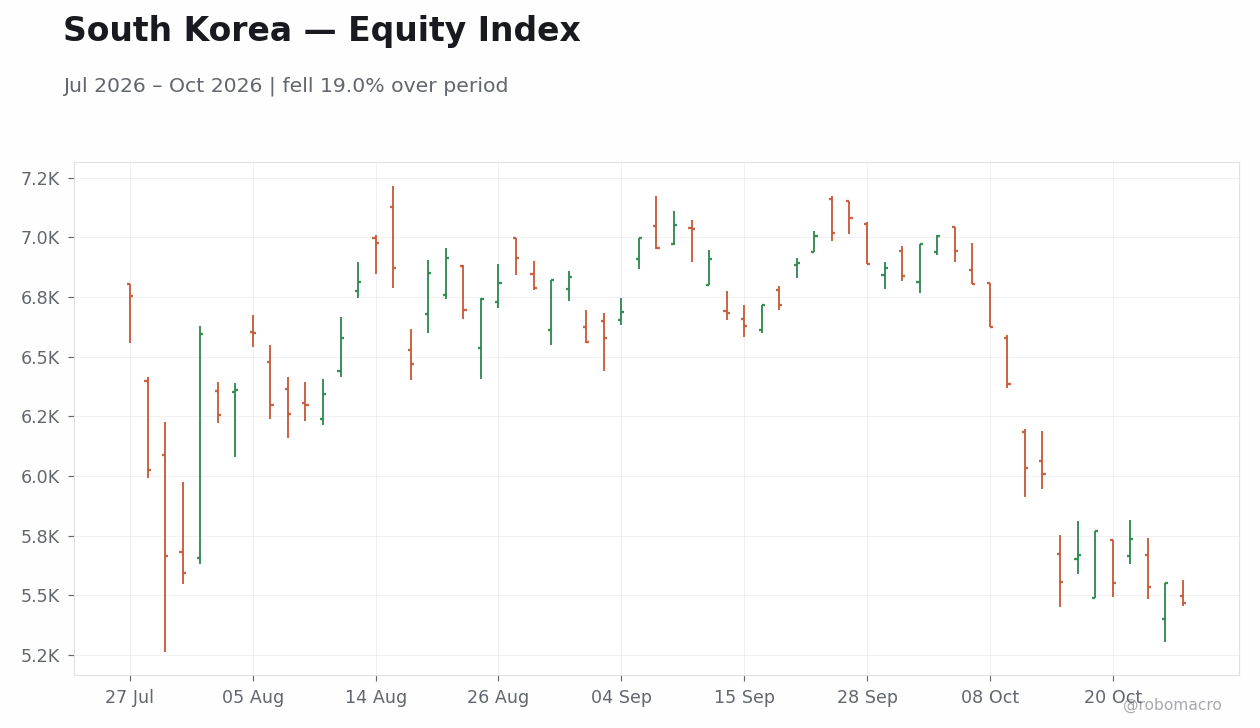Click the tall green bar after 27 Jul
Screen dimensions: 1260x728
point(200,445)
